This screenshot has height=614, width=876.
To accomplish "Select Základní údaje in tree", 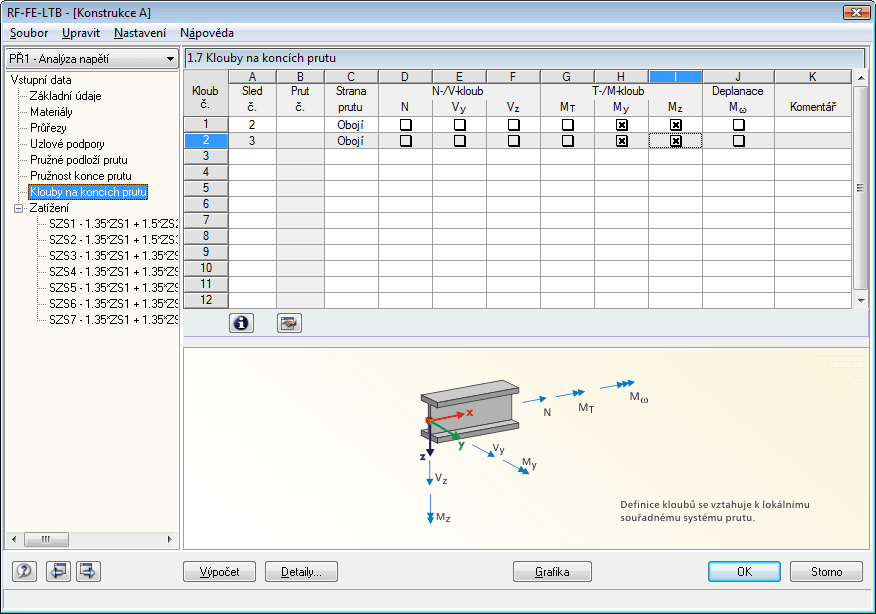I will click(x=65, y=96).
